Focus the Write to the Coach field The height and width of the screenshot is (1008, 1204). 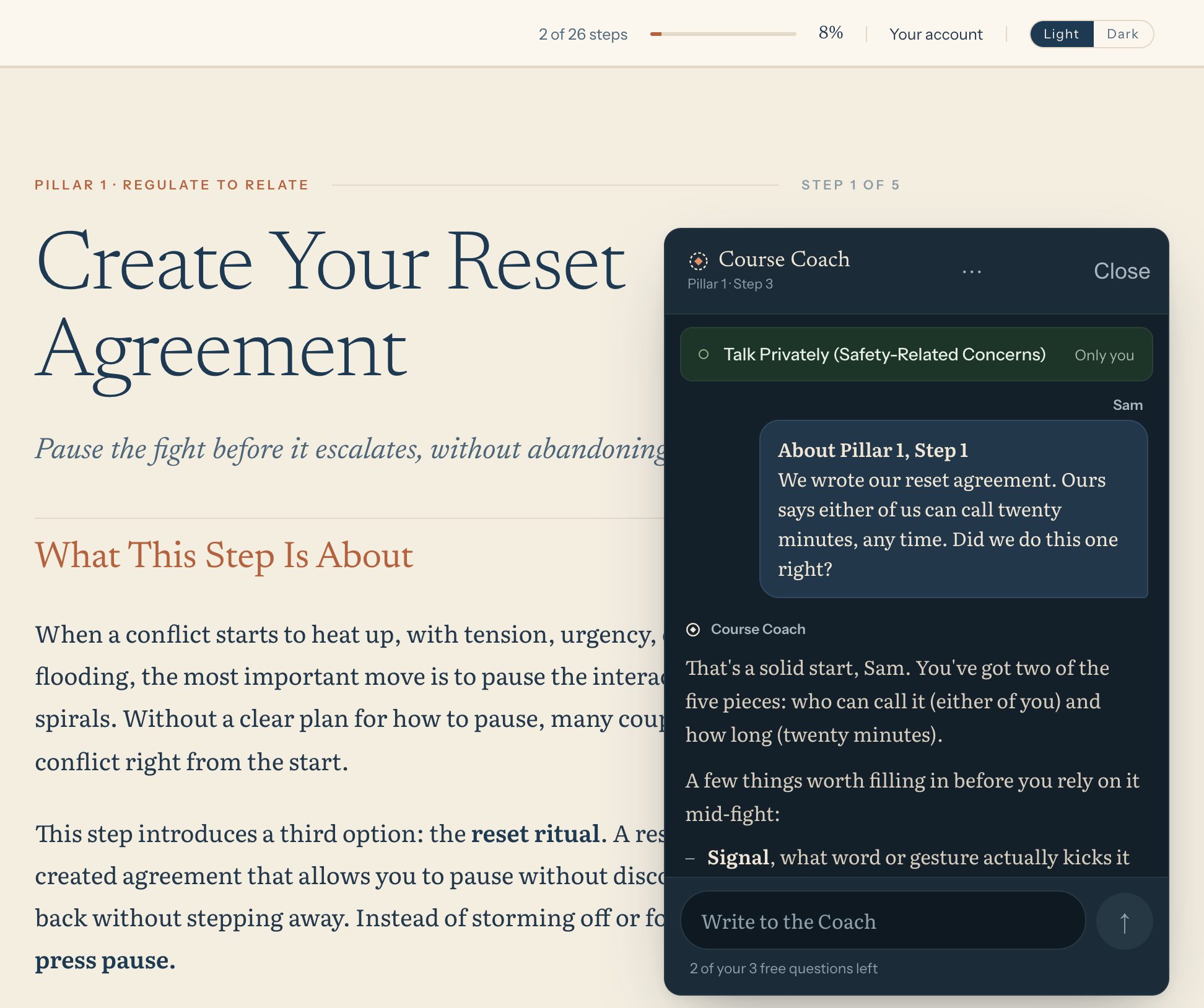pyautogui.click(x=883, y=921)
